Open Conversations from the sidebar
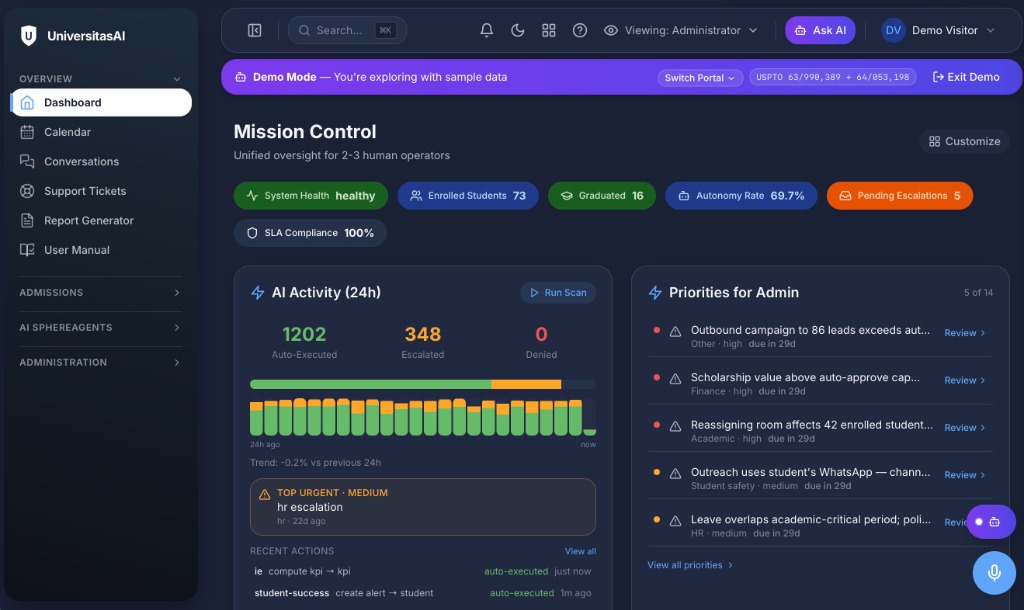Image resolution: width=1024 pixels, height=610 pixels. pyautogui.click(x=101, y=161)
